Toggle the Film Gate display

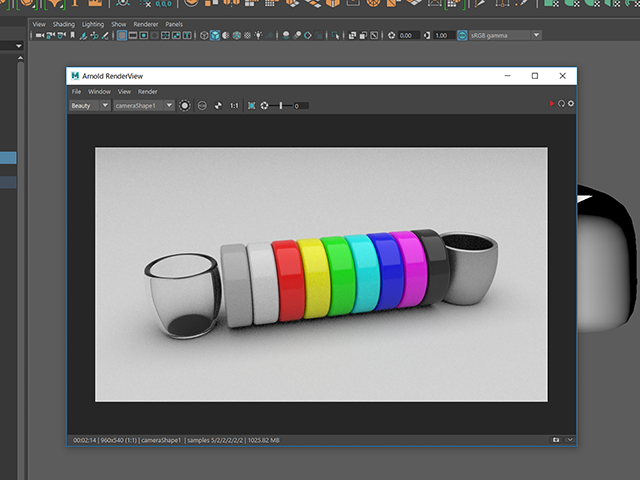[x=133, y=36]
